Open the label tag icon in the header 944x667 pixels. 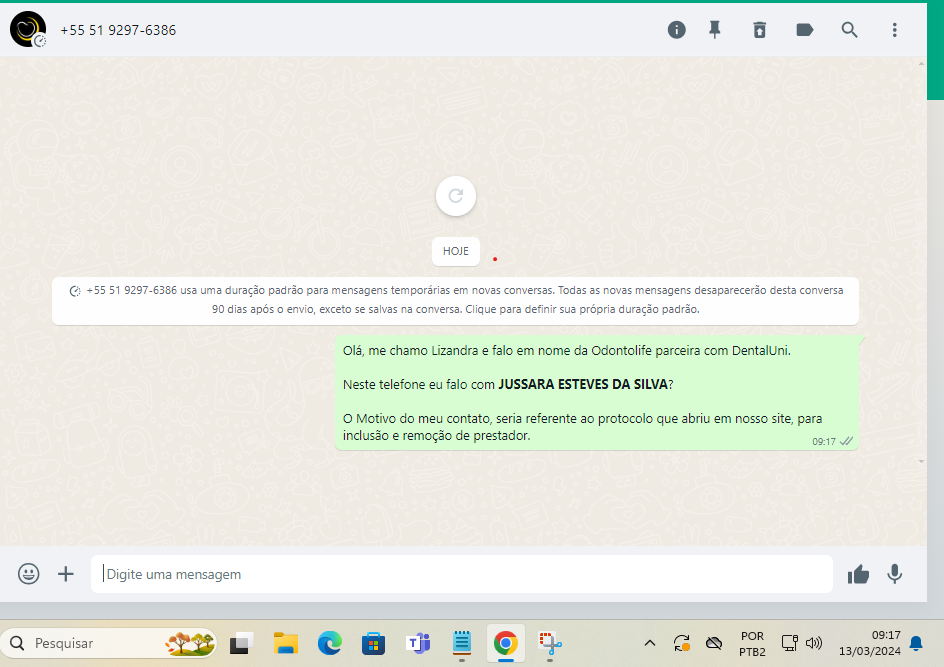pyautogui.click(x=805, y=29)
